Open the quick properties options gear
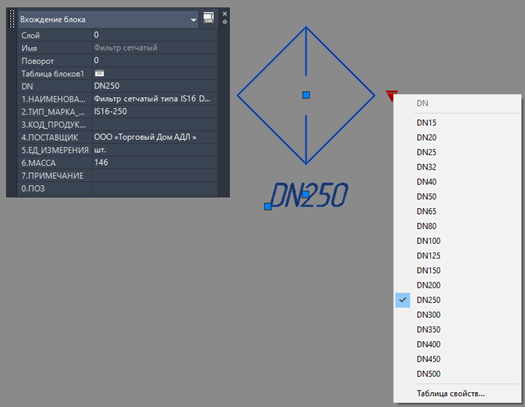This screenshot has width=525, height=407. (225, 22)
